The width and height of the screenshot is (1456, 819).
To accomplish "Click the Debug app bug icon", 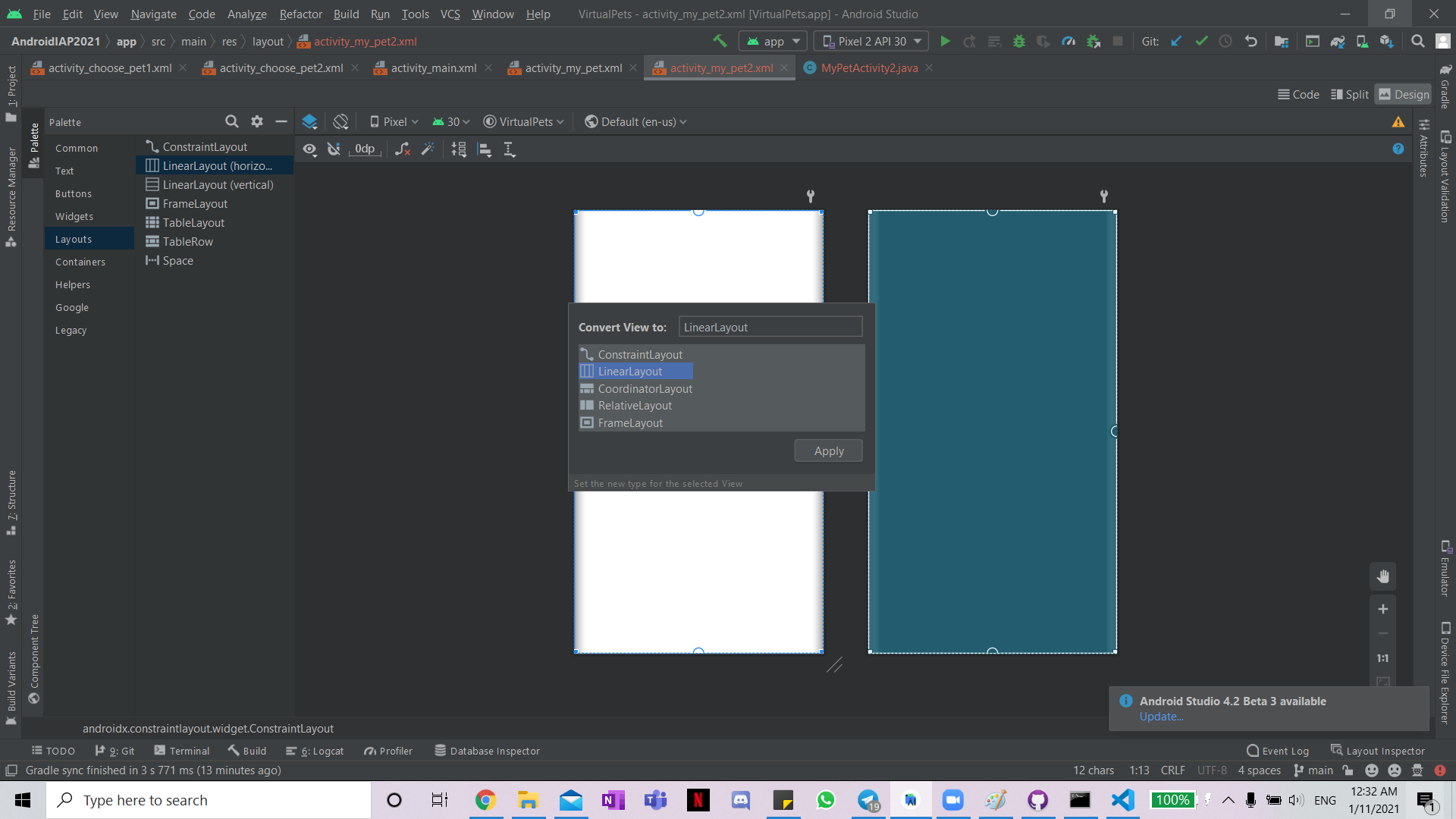I will pyautogui.click(x=1019, y=42).
